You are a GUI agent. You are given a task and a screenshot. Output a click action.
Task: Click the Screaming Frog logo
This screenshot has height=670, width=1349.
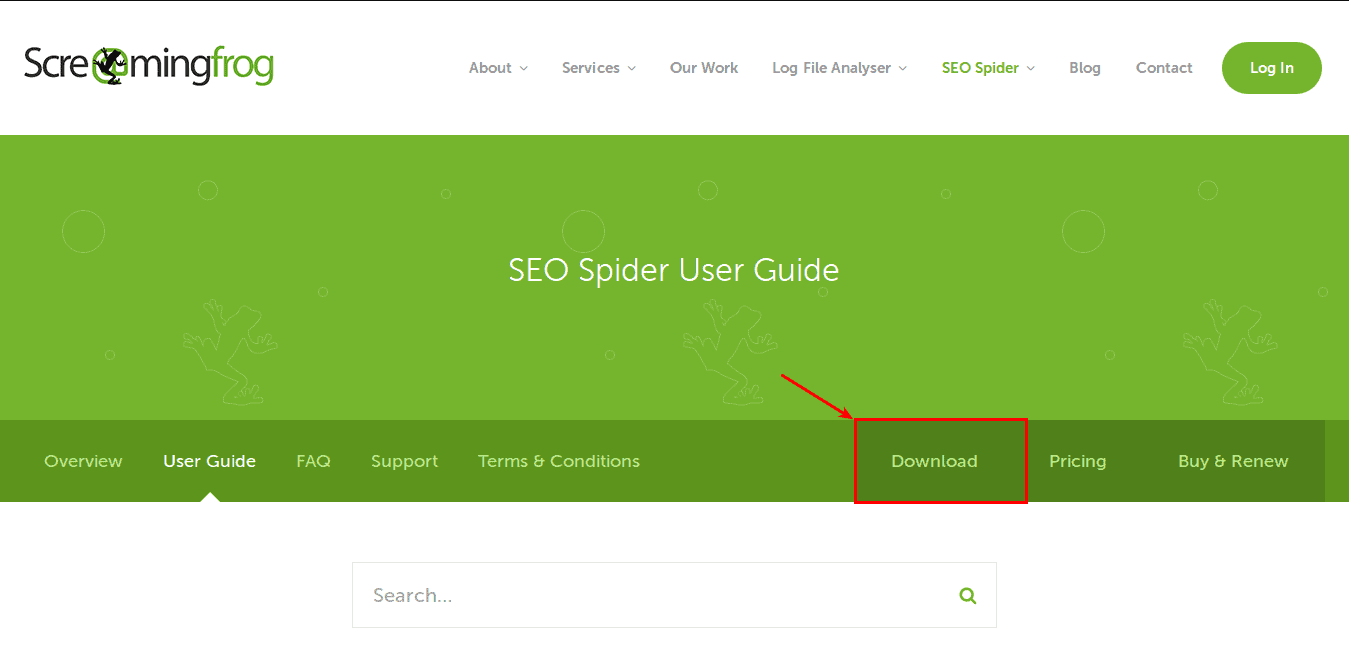(x=149, y=66)
